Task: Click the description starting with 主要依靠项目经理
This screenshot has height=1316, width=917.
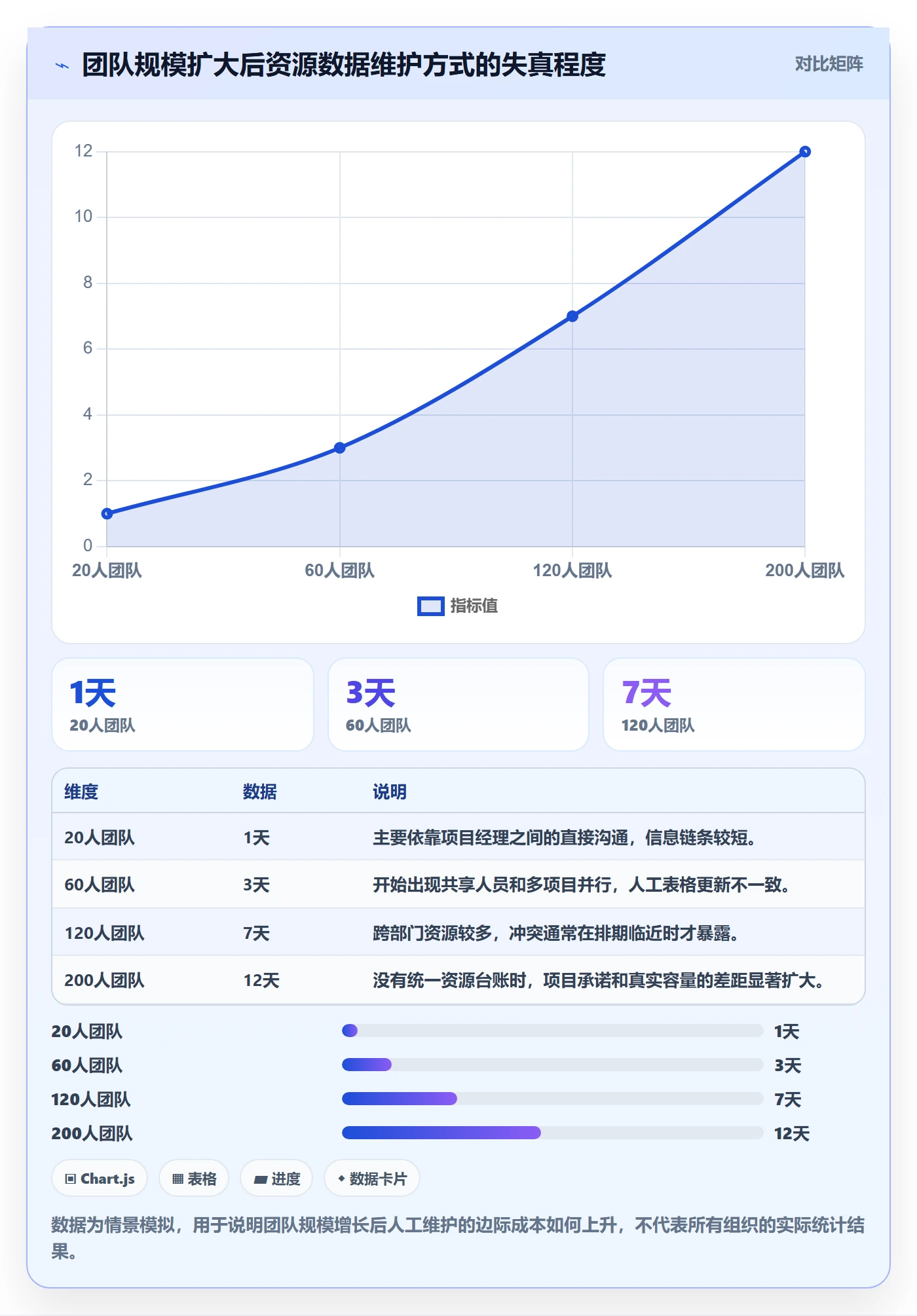Action: pos(565,837)
